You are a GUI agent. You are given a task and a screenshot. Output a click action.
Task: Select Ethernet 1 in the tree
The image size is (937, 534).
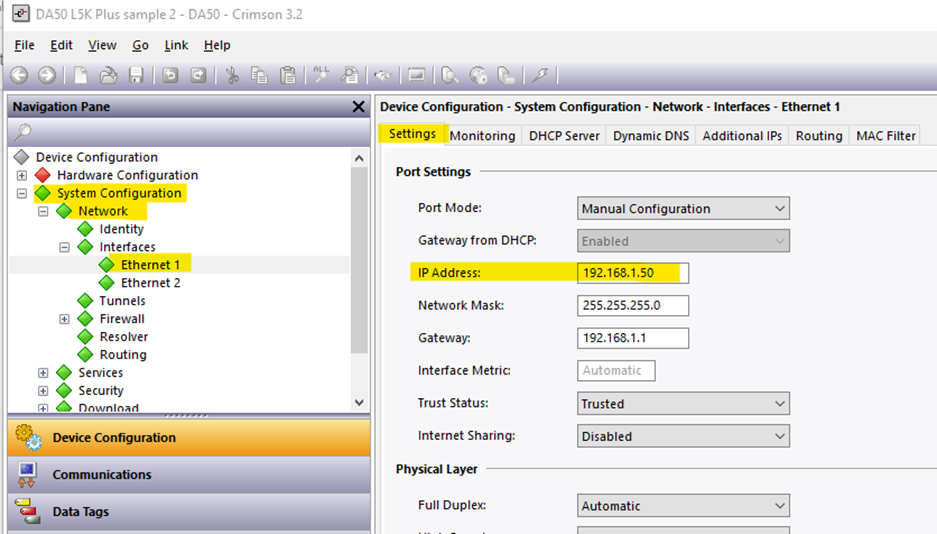tap(151, 265)
